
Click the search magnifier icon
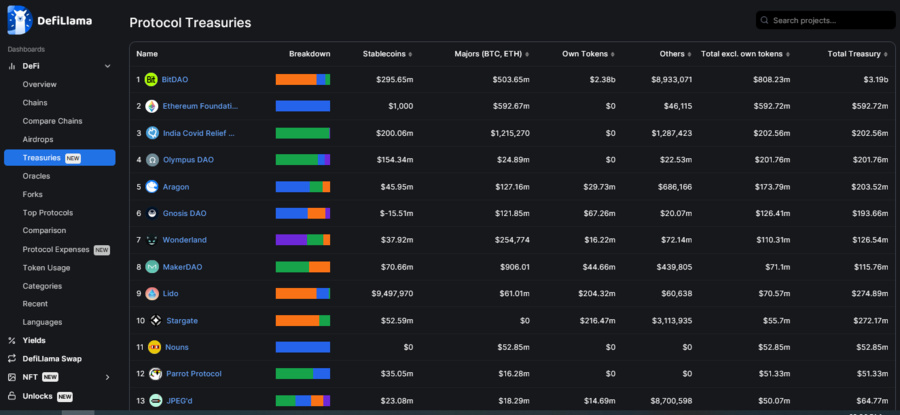coord(764,21)
